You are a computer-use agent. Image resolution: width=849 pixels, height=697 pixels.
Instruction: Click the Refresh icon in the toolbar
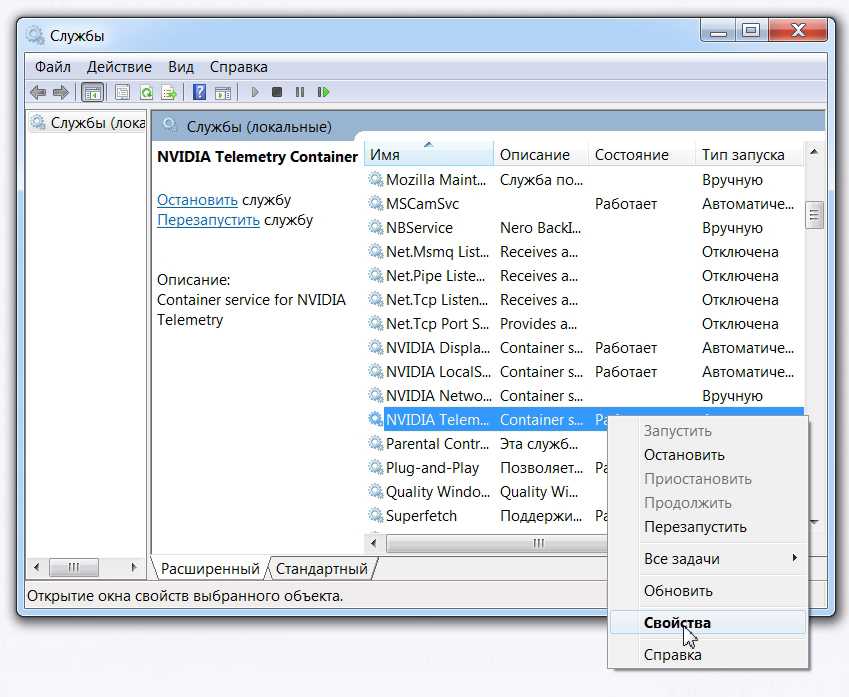(x=146, y=93)
